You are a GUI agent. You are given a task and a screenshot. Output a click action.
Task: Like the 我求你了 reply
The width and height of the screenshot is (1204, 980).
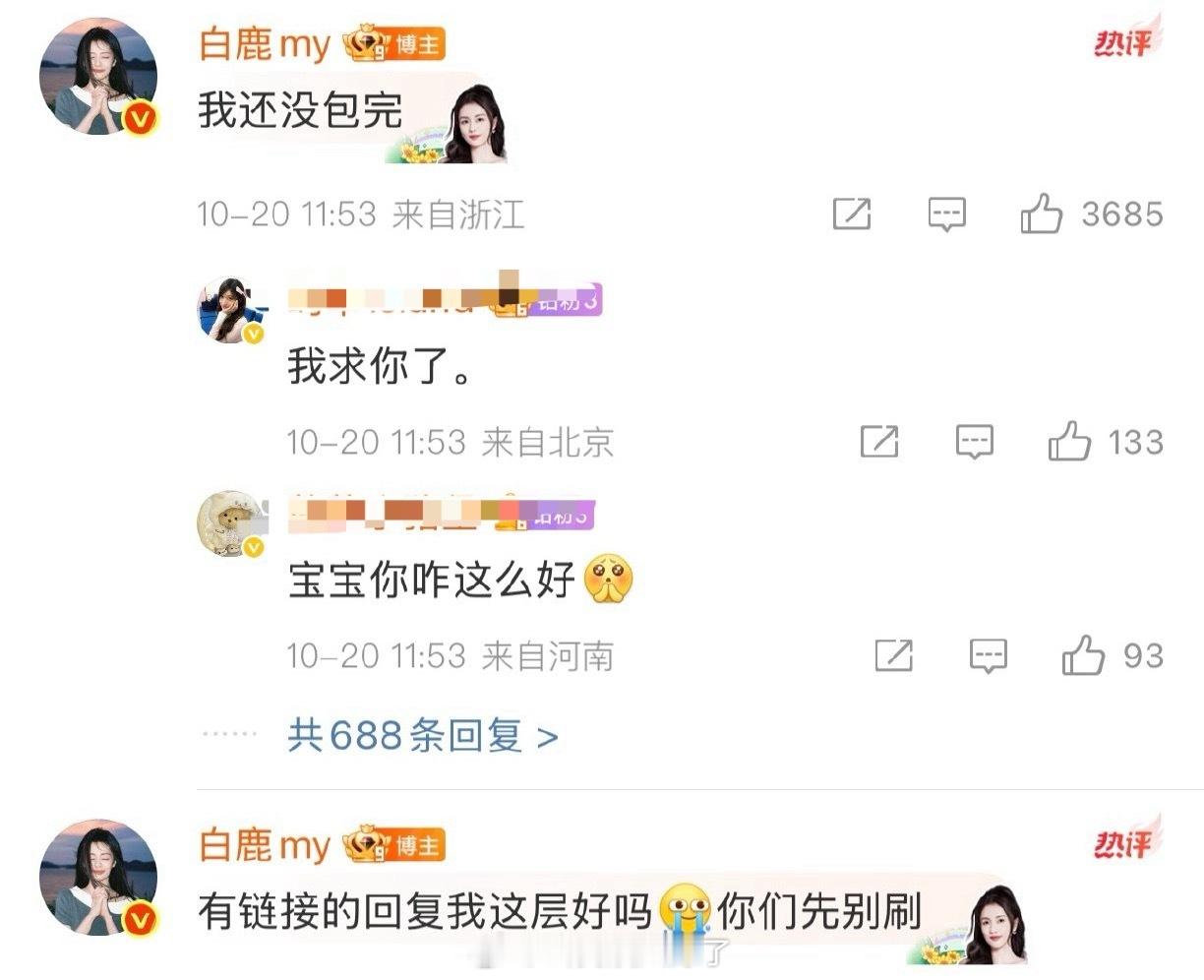point(1069,442)
